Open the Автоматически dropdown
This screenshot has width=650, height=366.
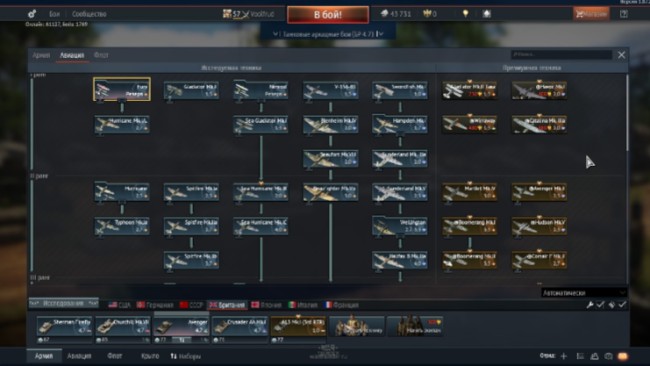(x=584, y=293)
